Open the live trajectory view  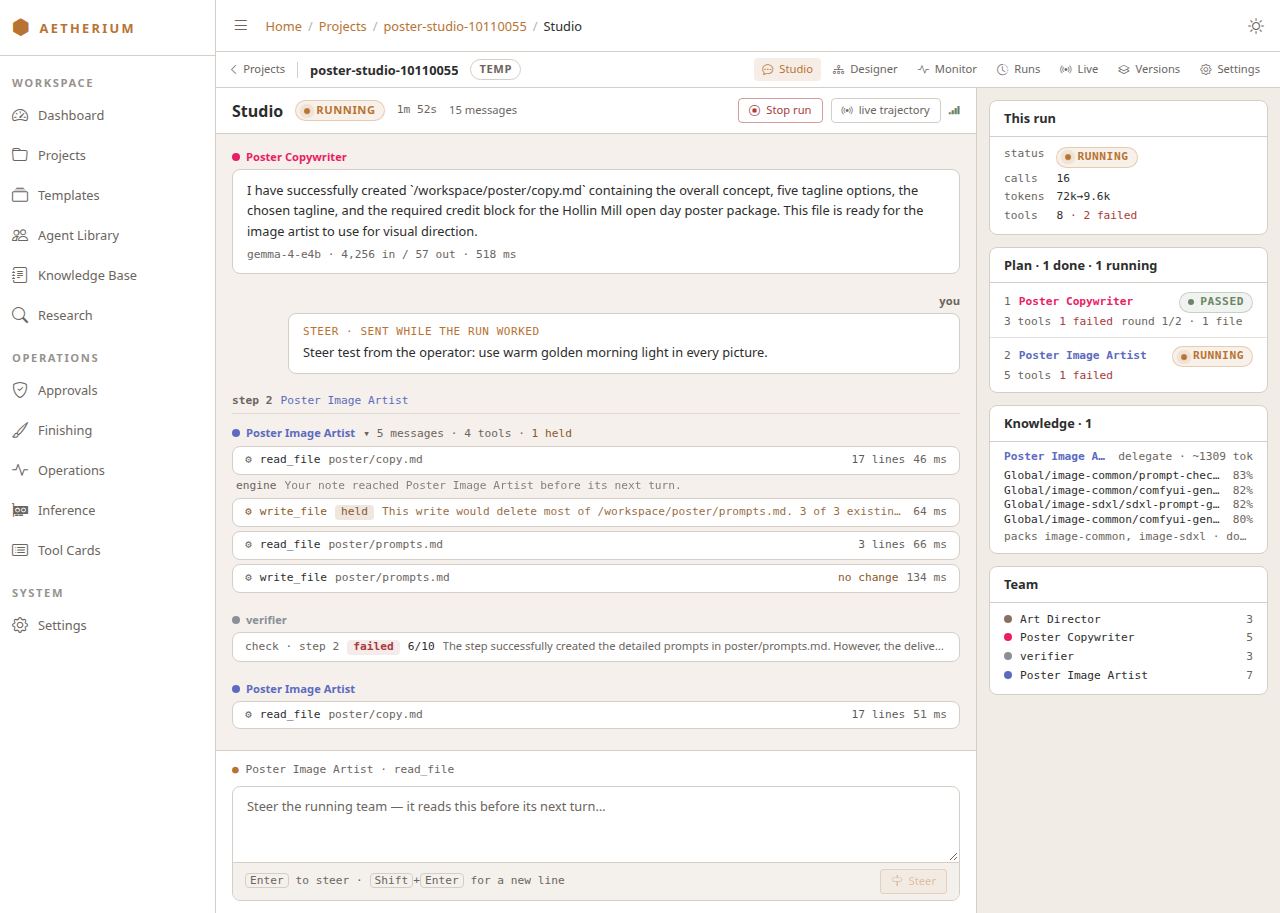886,110
